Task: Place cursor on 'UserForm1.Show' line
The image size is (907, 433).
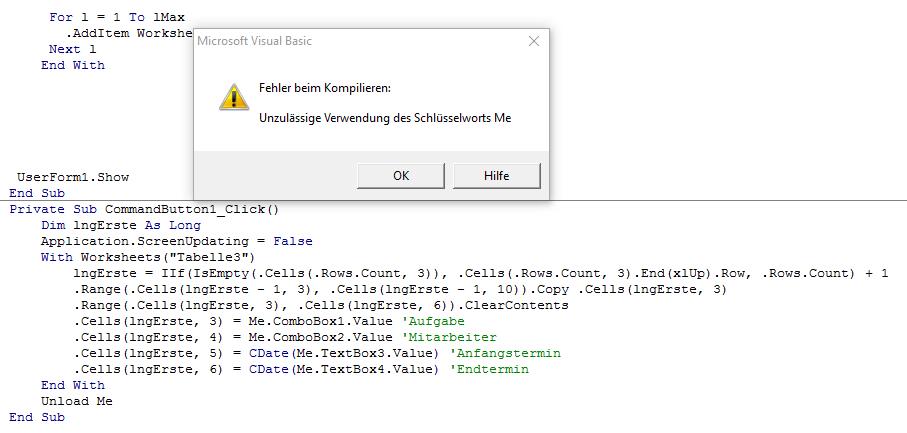Action: pyautogui.click(x=73, y=177)
